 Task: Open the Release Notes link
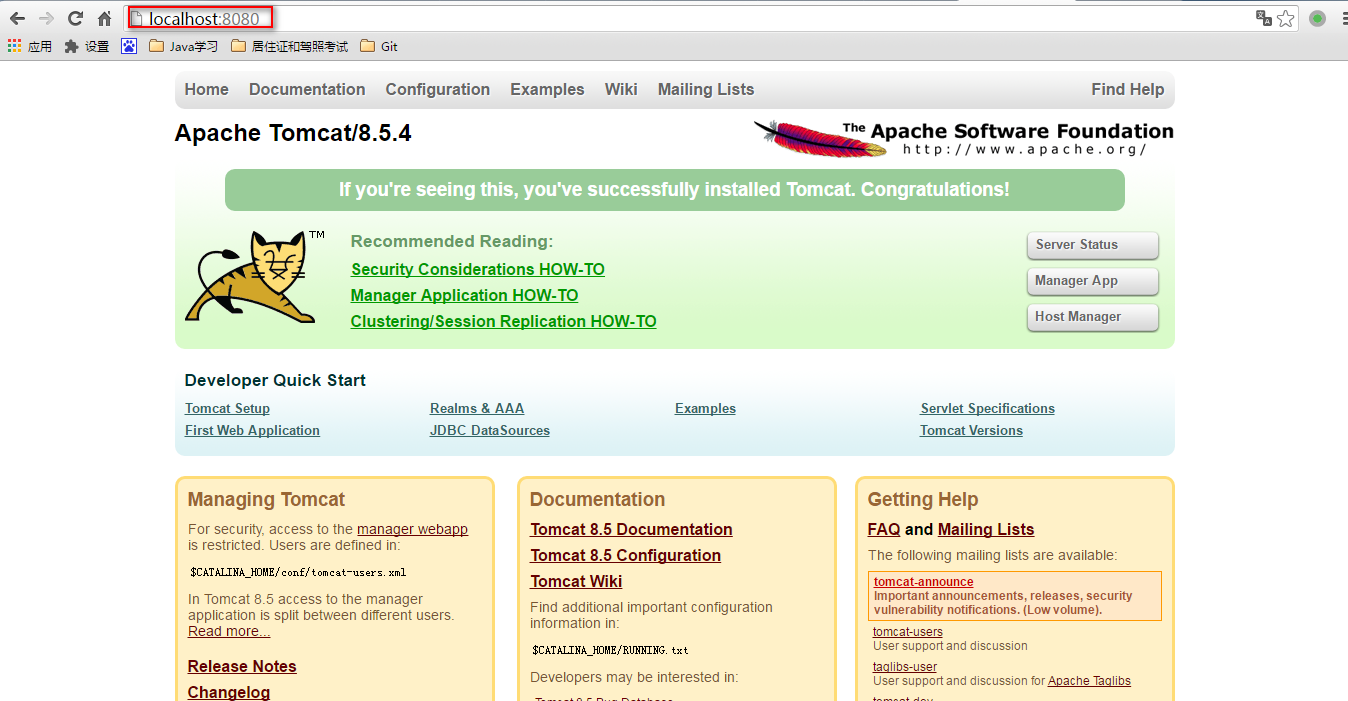(242, 666)
